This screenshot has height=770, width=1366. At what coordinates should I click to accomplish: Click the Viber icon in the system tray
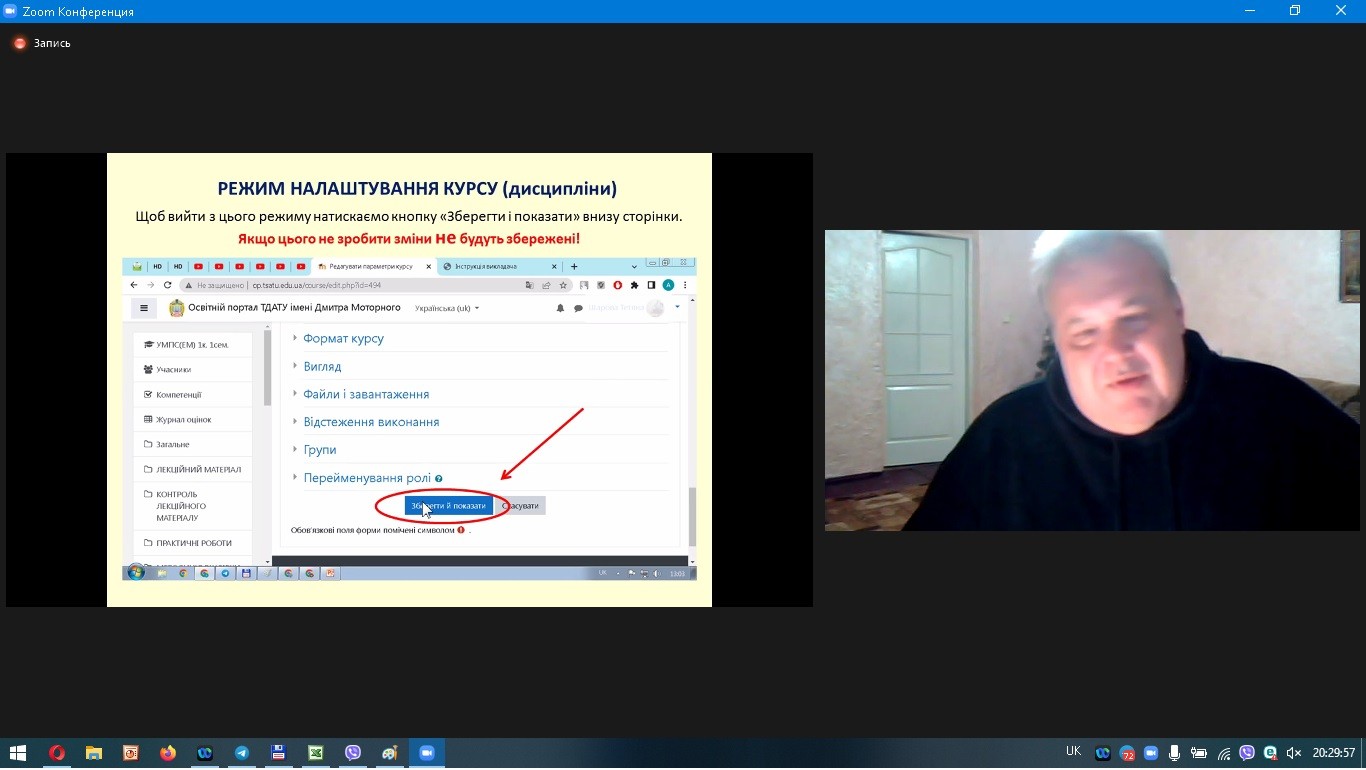[x=1247, y=753]
